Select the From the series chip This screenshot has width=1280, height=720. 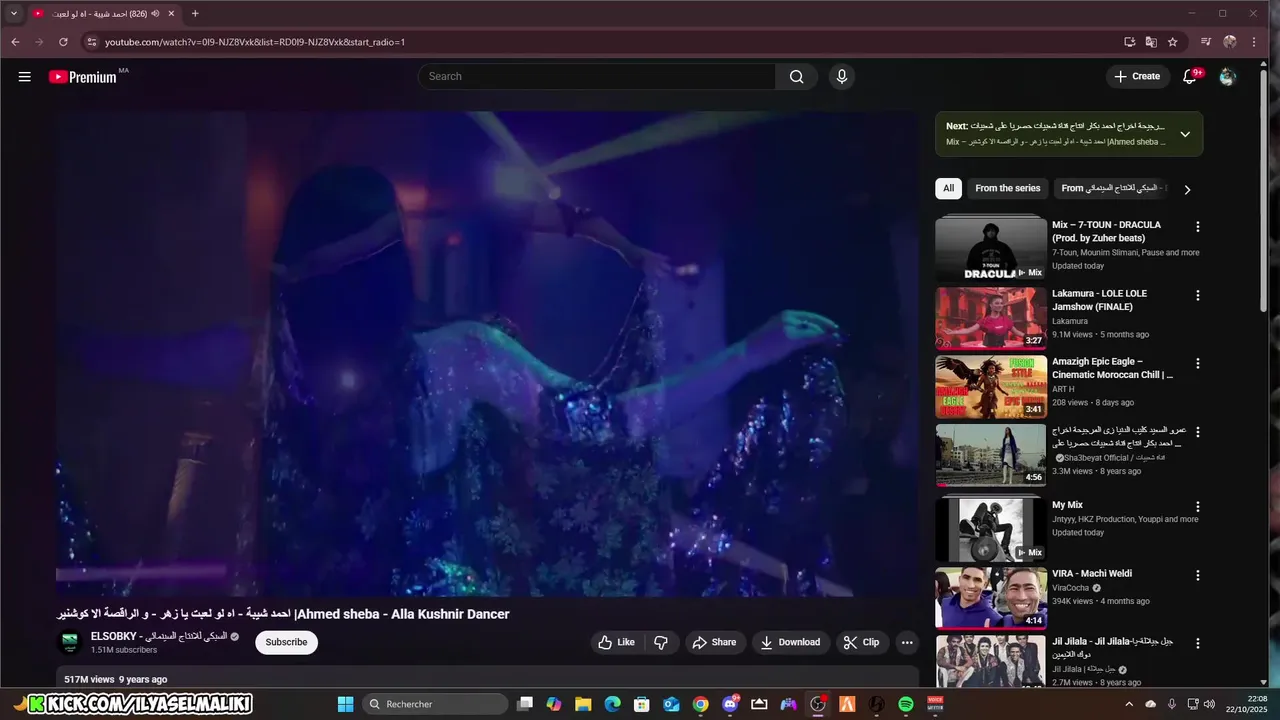click(x=1007, y=189)
